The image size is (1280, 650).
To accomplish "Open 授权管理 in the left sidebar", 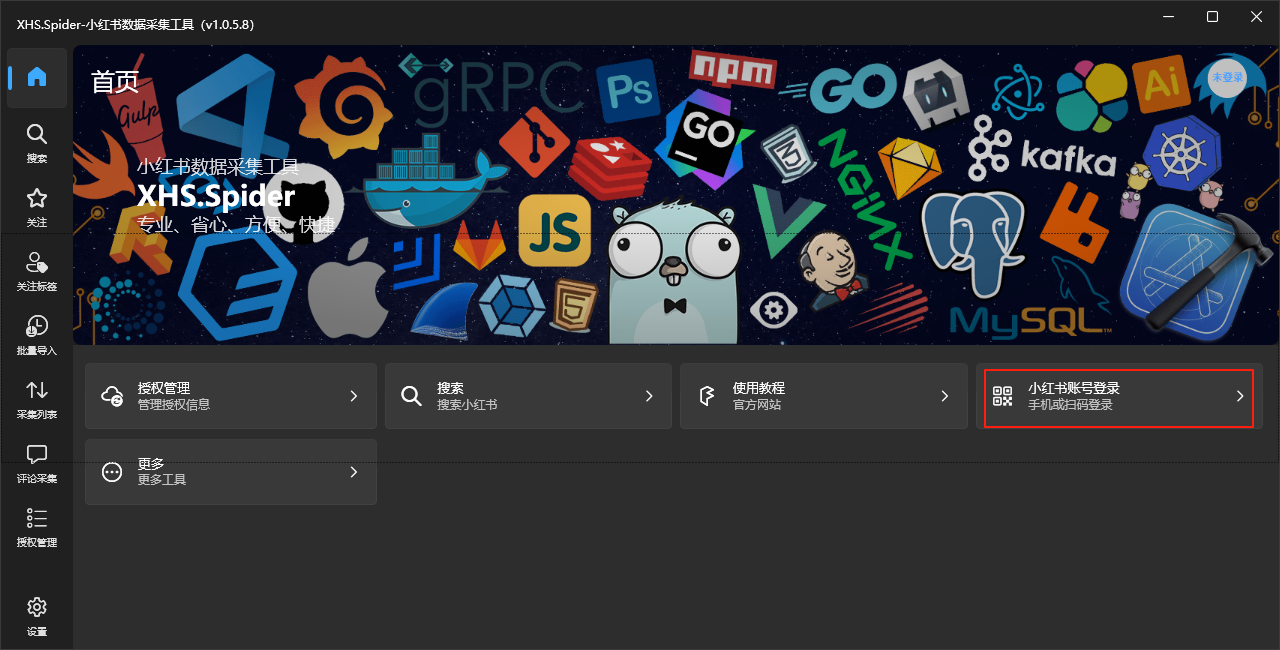I will point(37,527).
